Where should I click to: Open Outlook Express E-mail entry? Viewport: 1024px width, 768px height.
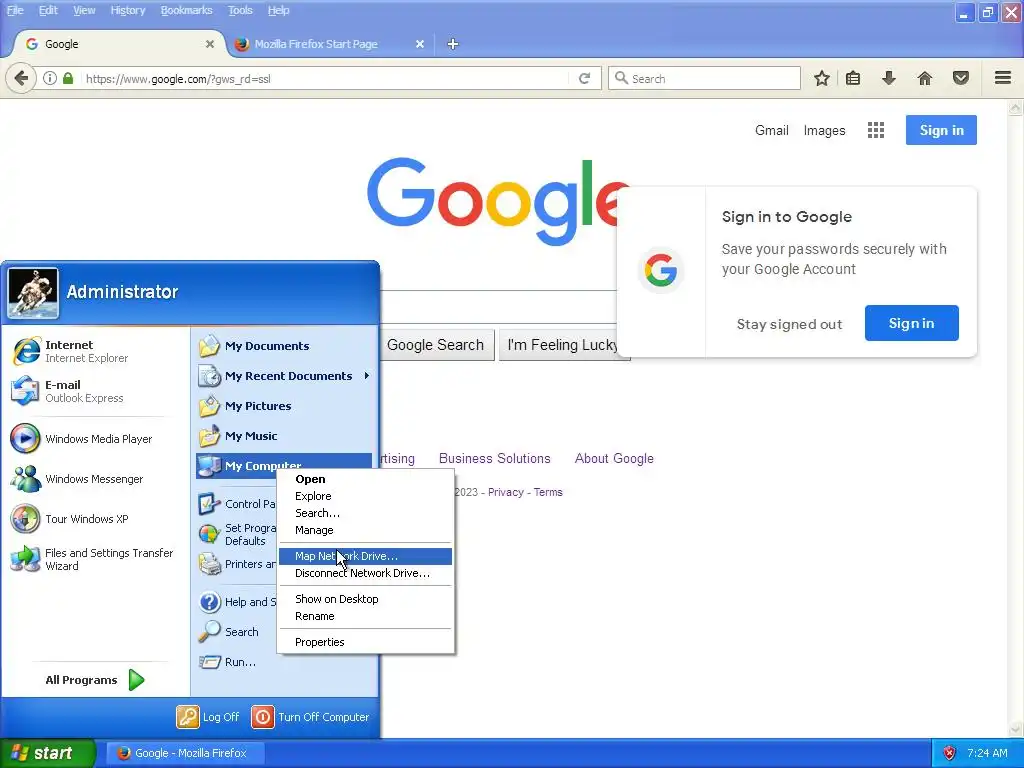coord(93,391)
